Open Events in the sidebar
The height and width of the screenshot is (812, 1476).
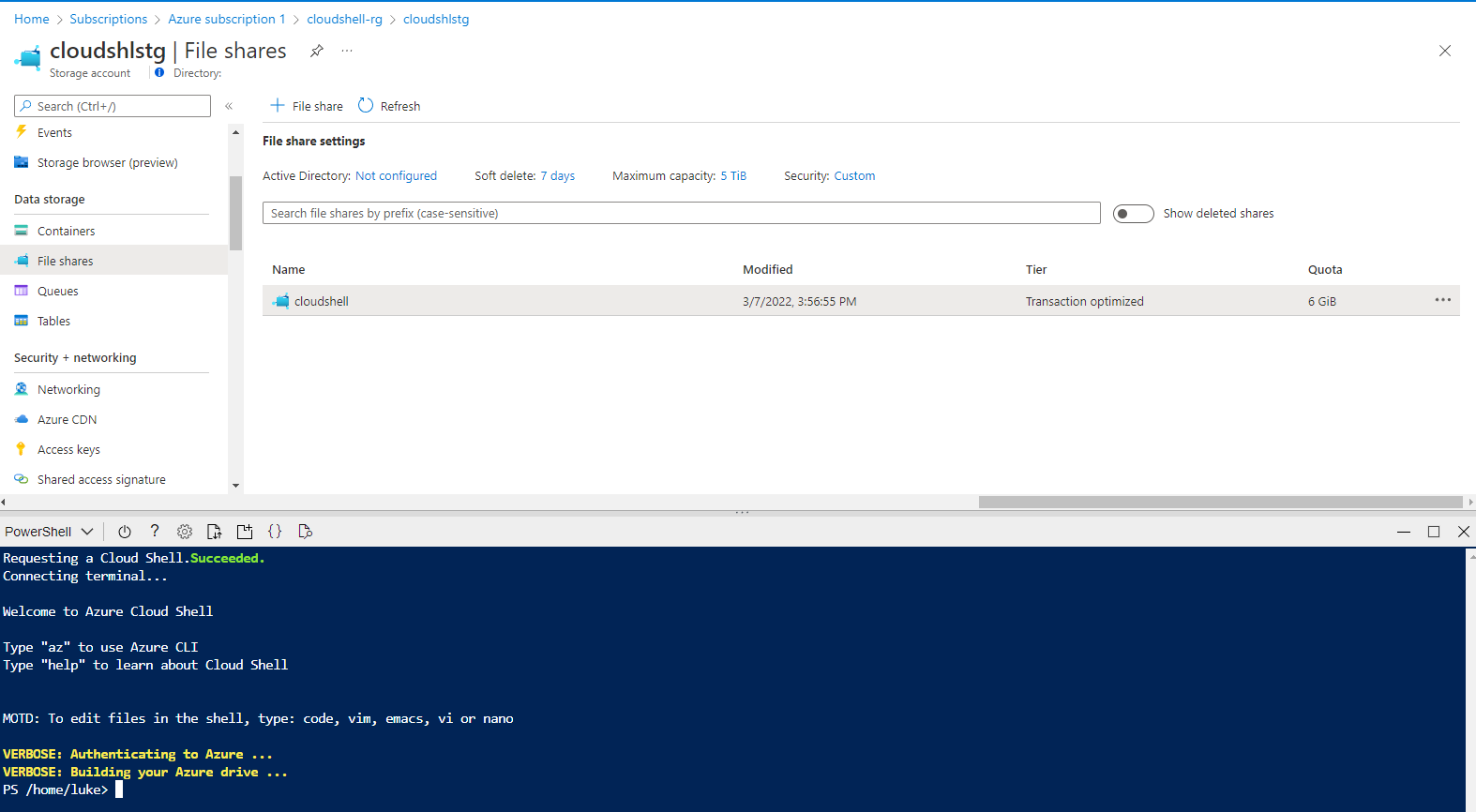pos(54,133)
